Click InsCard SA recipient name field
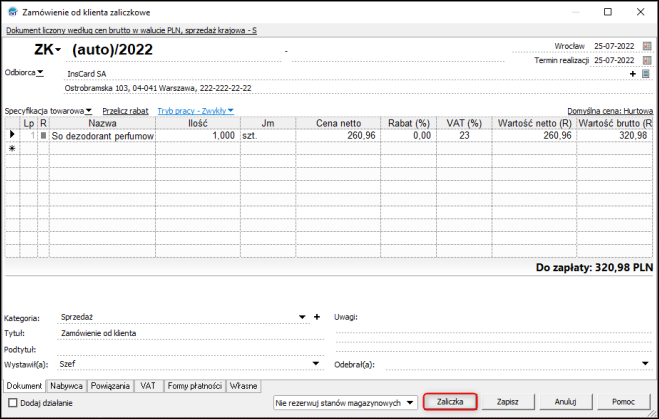The image size is (659, 419). 346,74
